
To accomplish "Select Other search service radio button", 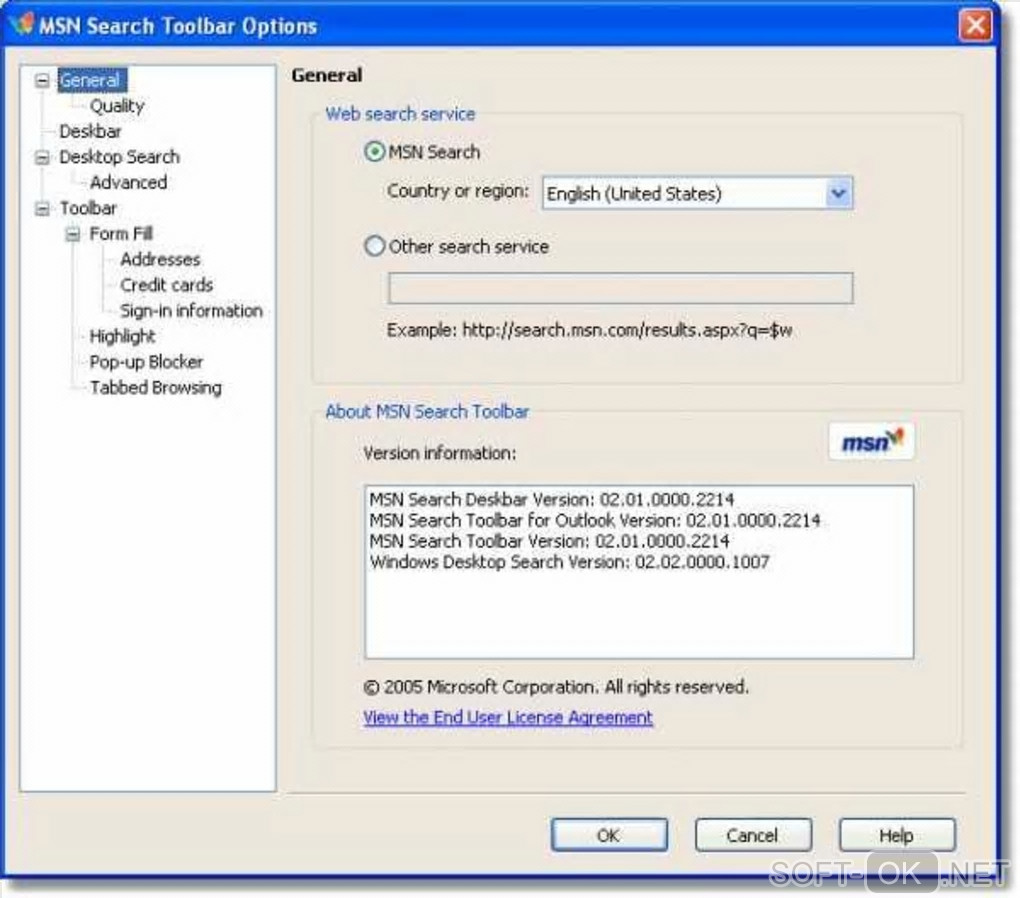I will (x=375, y=247).
